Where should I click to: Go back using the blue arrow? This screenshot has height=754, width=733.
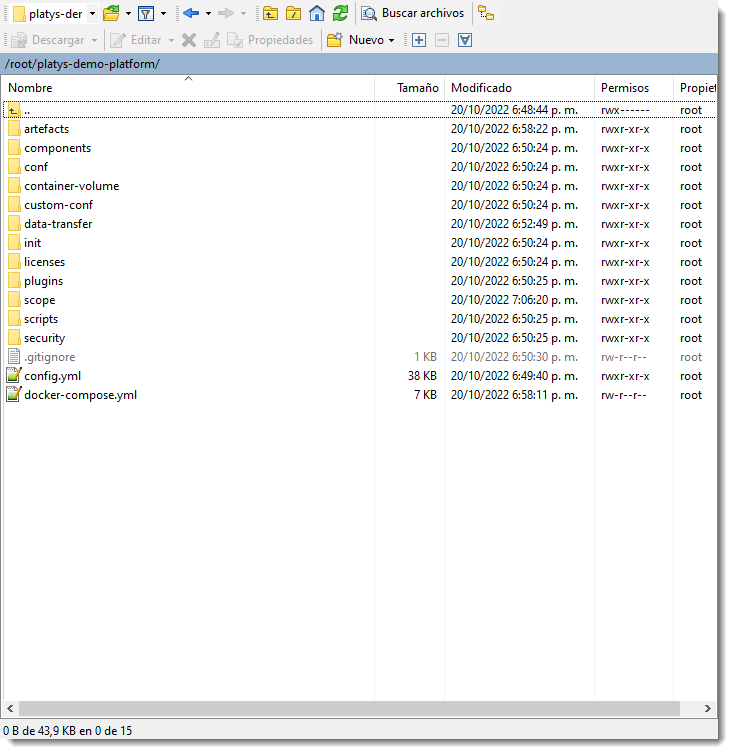point(190,13)
